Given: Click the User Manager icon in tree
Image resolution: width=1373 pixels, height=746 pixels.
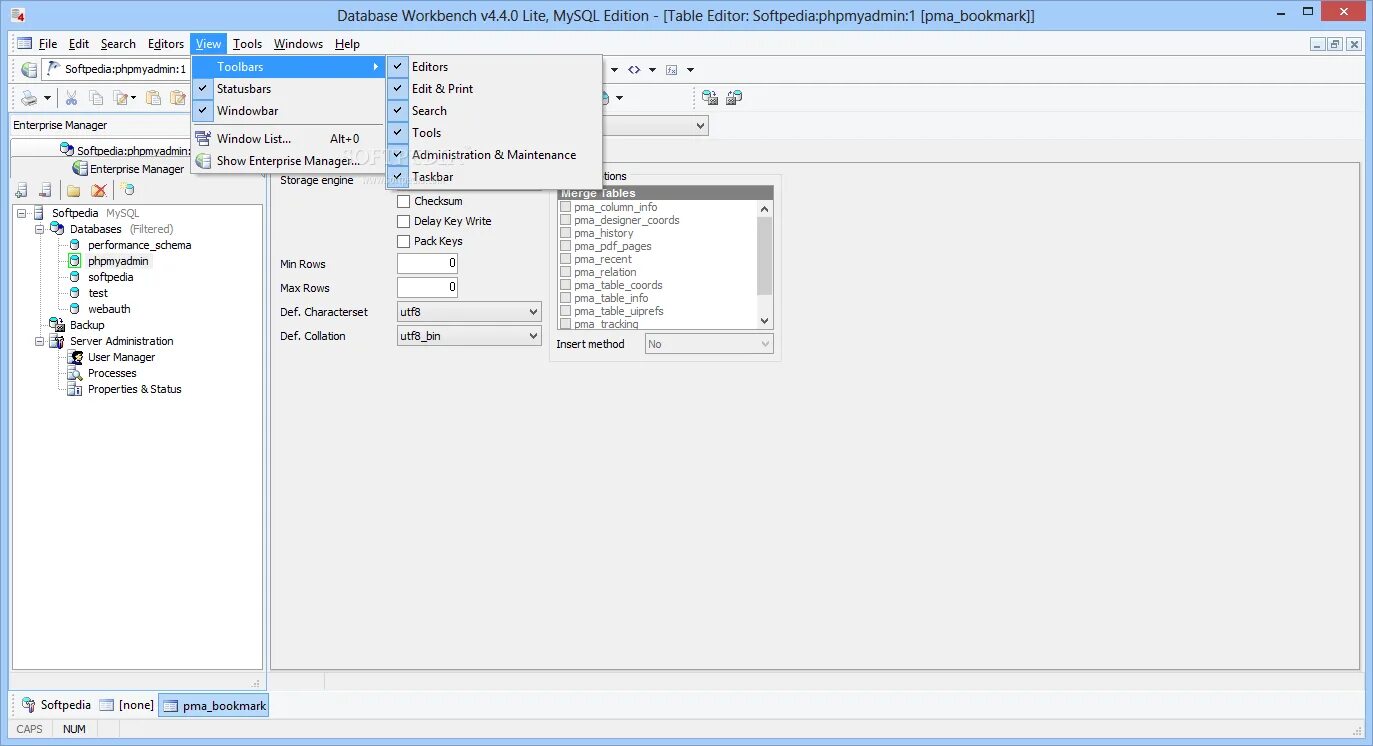Looking at the screenshot, I should pyautogui.click(x=76, y=357).
